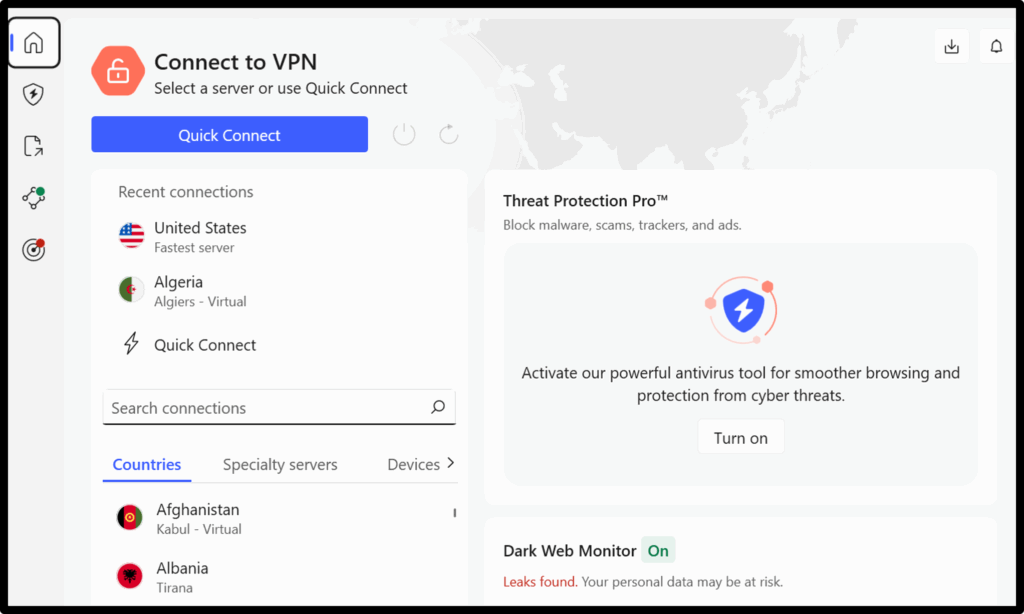This screenshot has height=614, width=1024.
Task: Select the Countries tab
Action: tap(146, 464)
